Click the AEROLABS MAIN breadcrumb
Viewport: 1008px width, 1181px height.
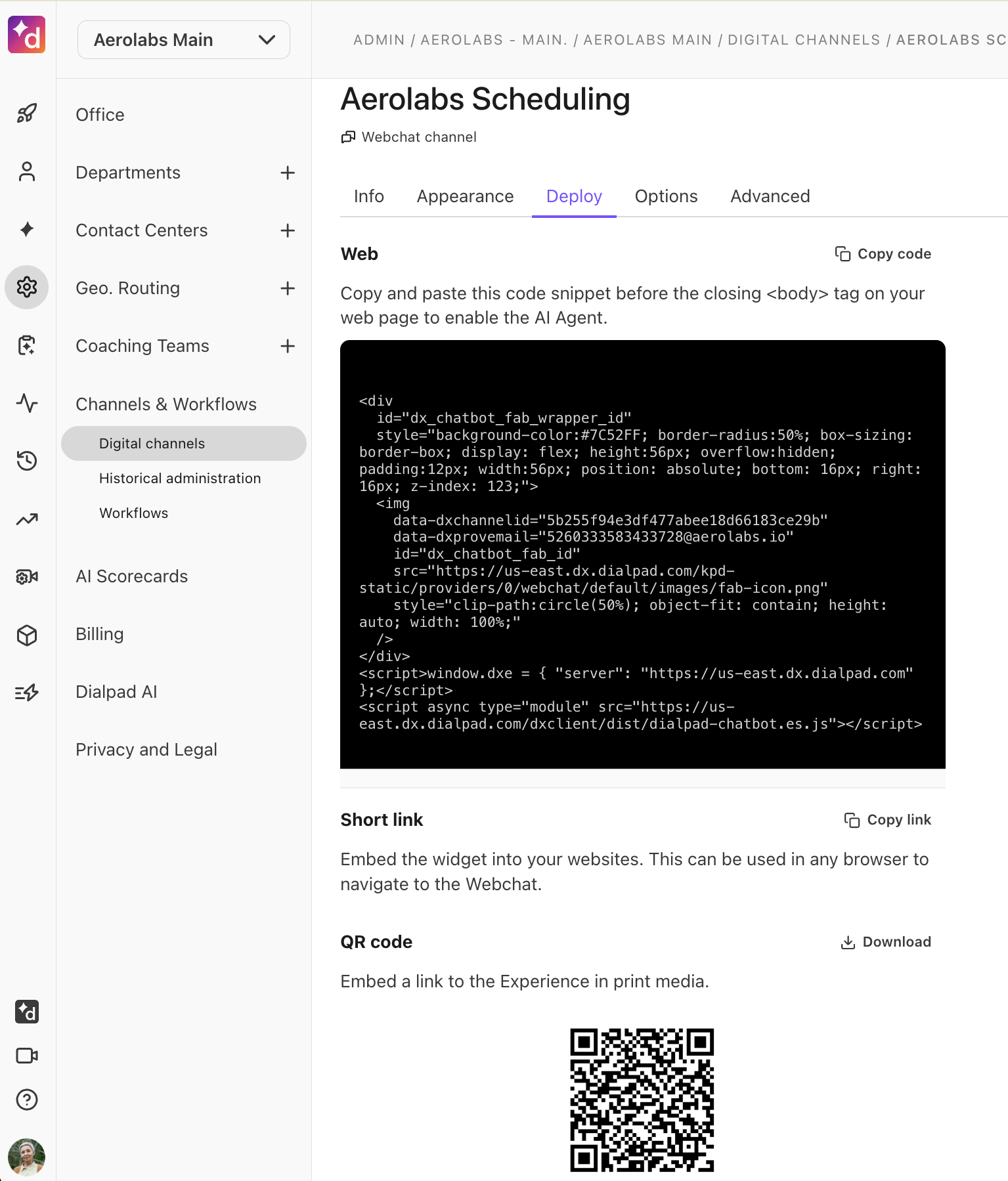(x=647, y=40)
